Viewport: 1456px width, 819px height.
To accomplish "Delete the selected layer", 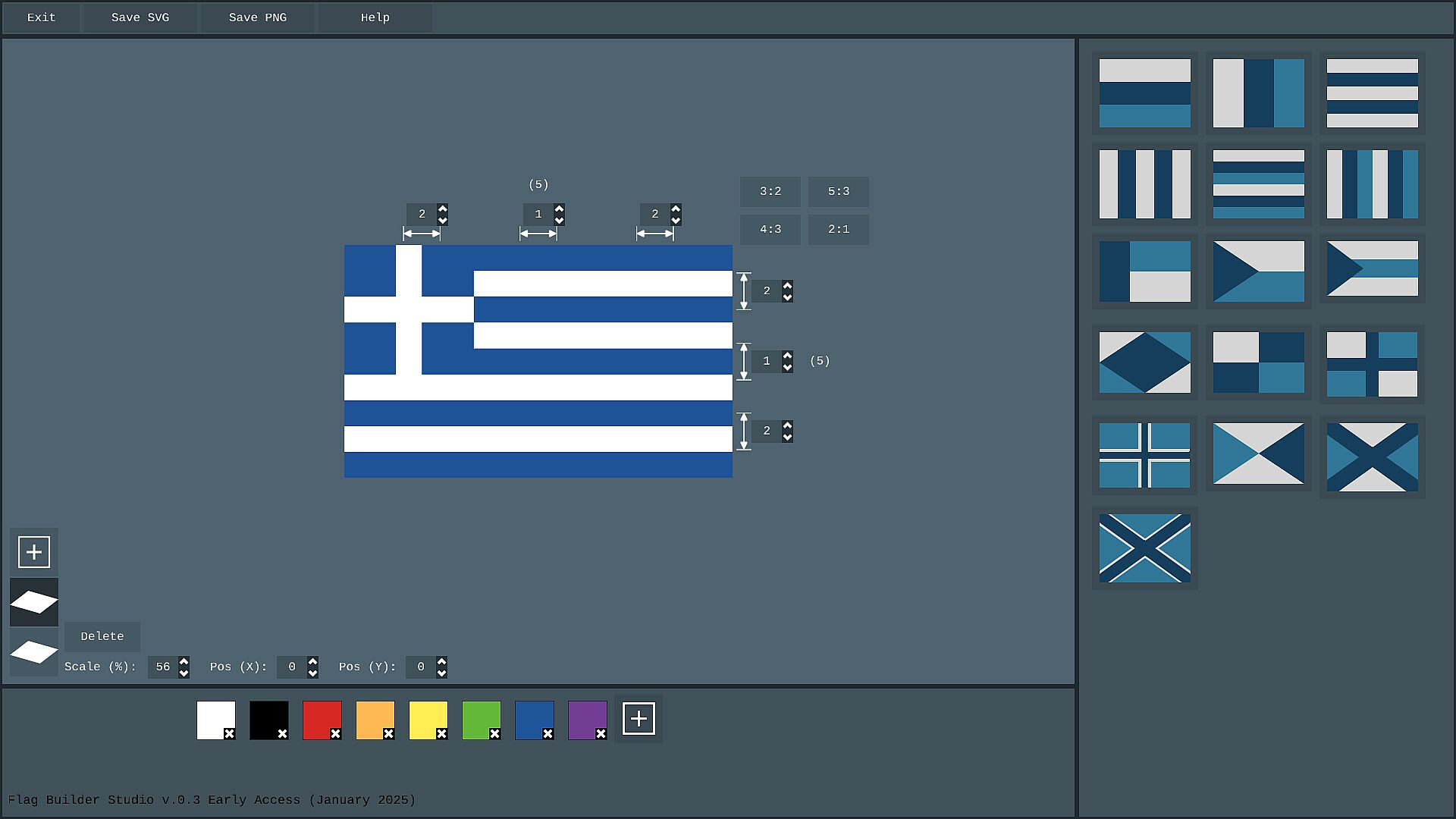I will [102, 636].
